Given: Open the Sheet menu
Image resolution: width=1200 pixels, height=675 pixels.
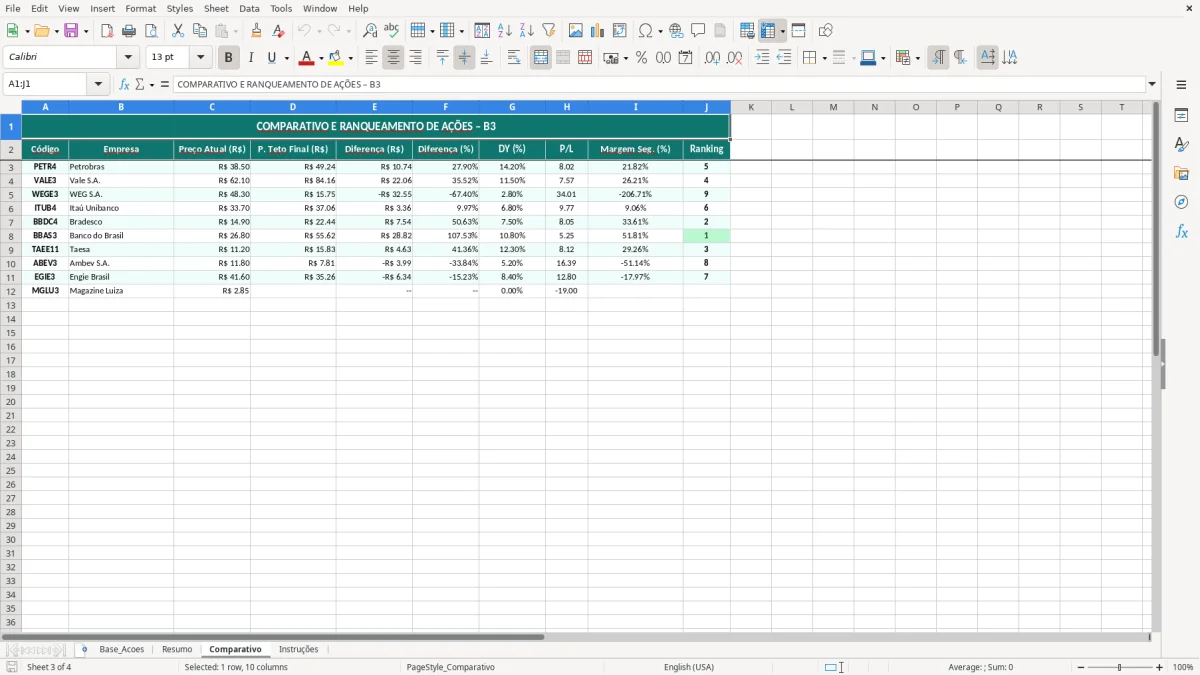Looking at the screenshot, I should [216, 8].
